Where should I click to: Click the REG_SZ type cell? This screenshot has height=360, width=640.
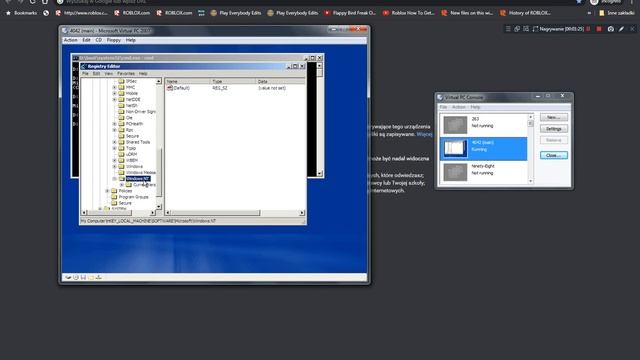[220, 88]
